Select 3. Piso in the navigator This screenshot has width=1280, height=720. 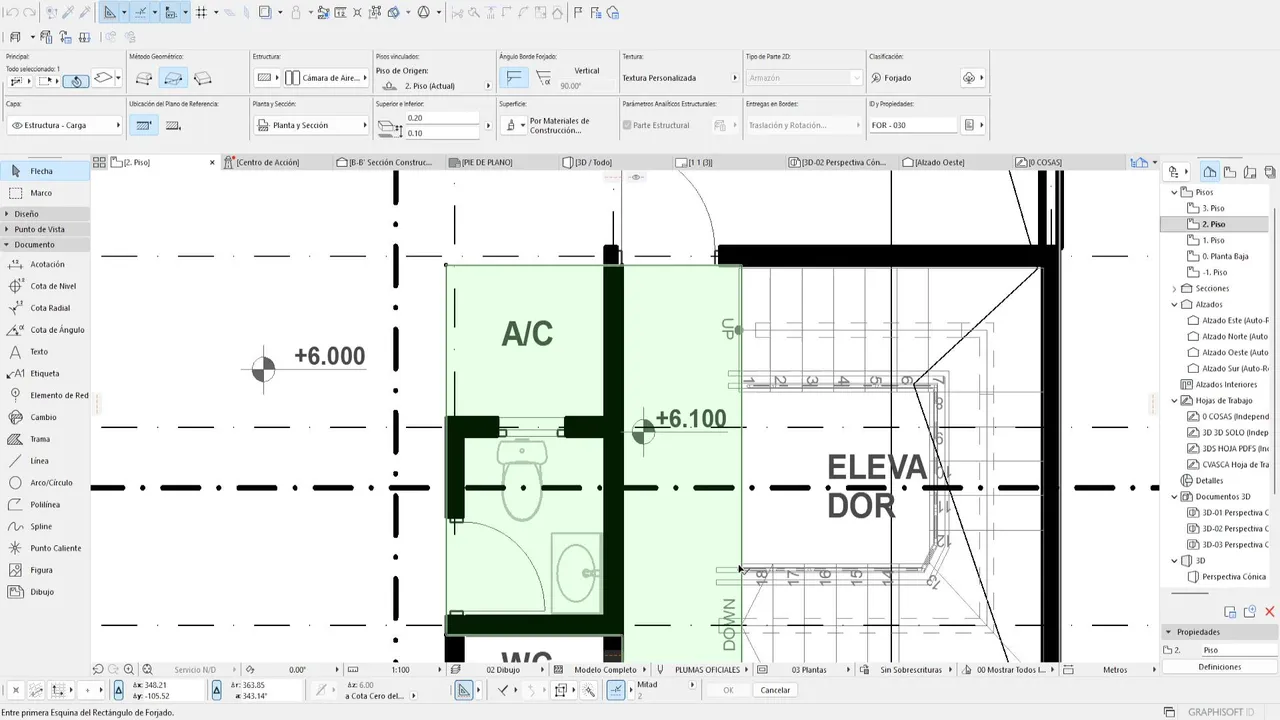point(1212,208)
